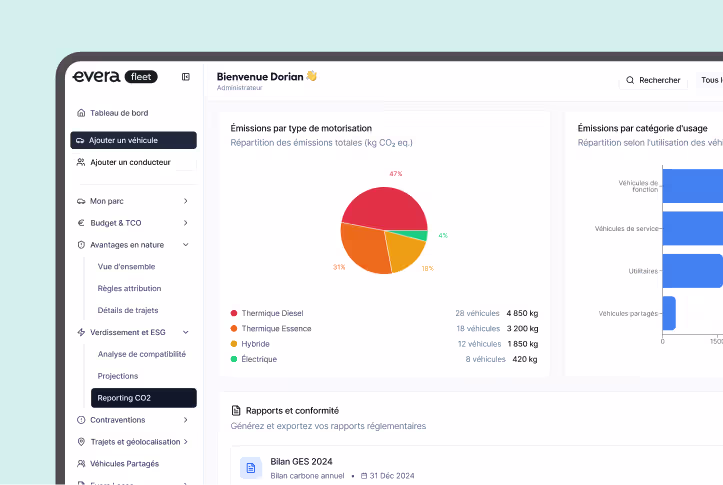
Task: Collapse the sidebar with the panel icon
Action: (186, 77)
